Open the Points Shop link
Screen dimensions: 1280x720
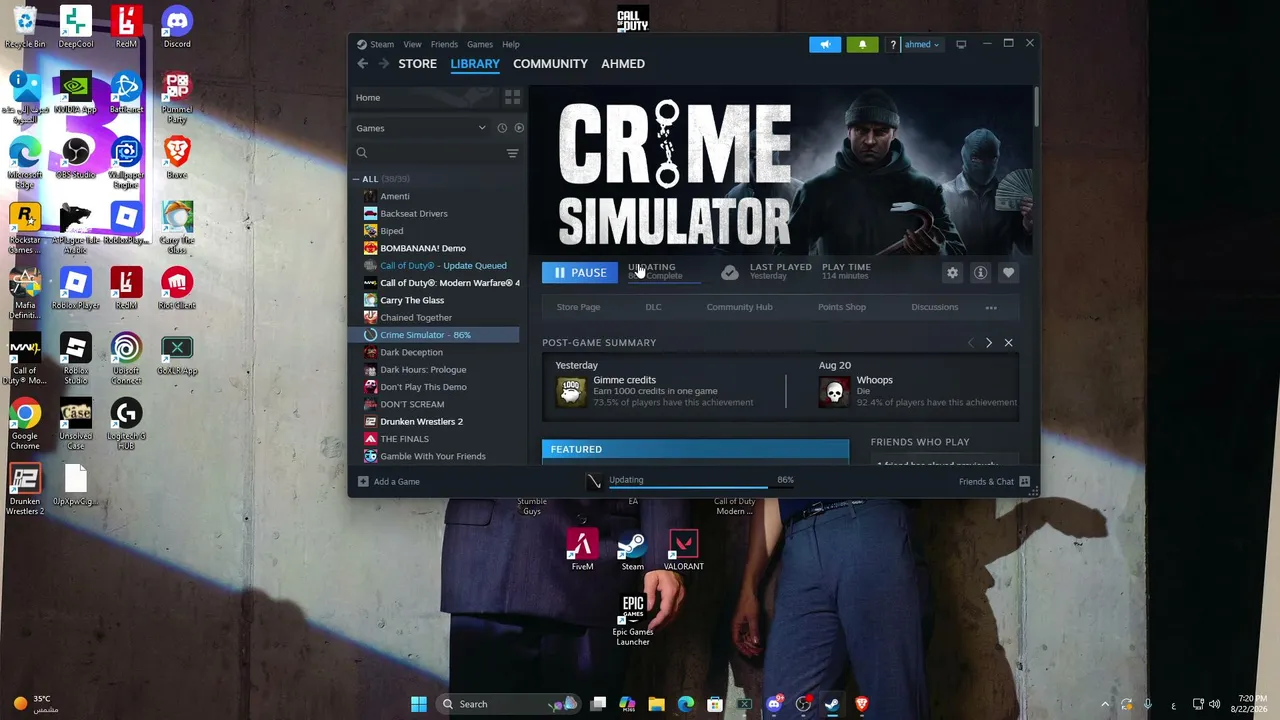point(842,307)
